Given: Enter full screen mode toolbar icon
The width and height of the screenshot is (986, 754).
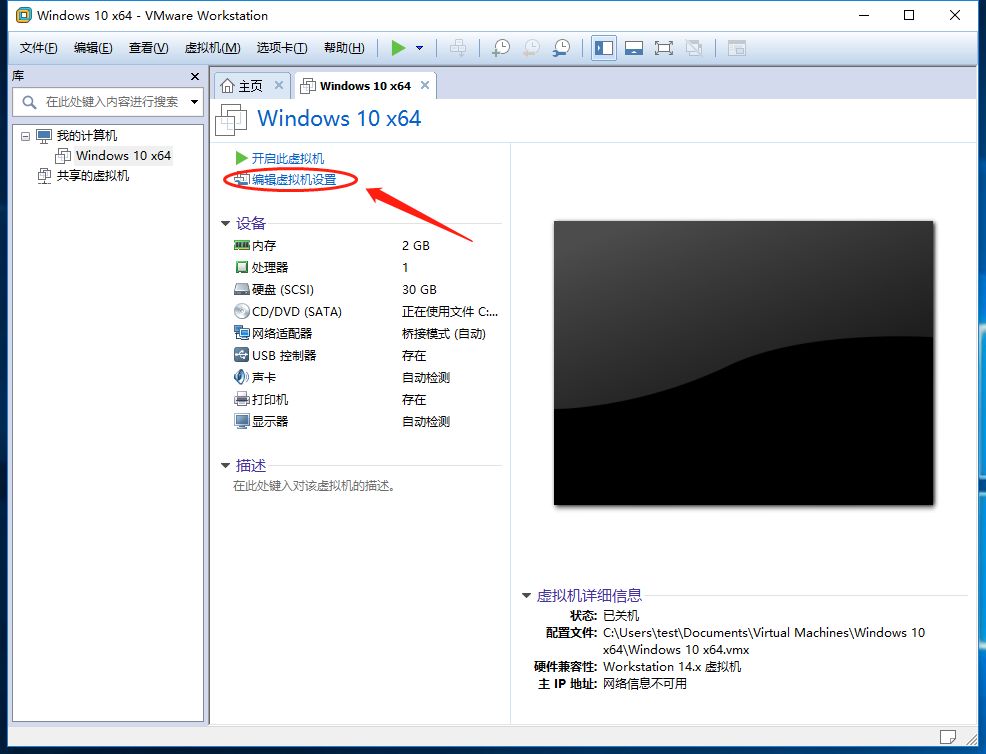Looking at the screenshot, I should [x=663, y=48].
